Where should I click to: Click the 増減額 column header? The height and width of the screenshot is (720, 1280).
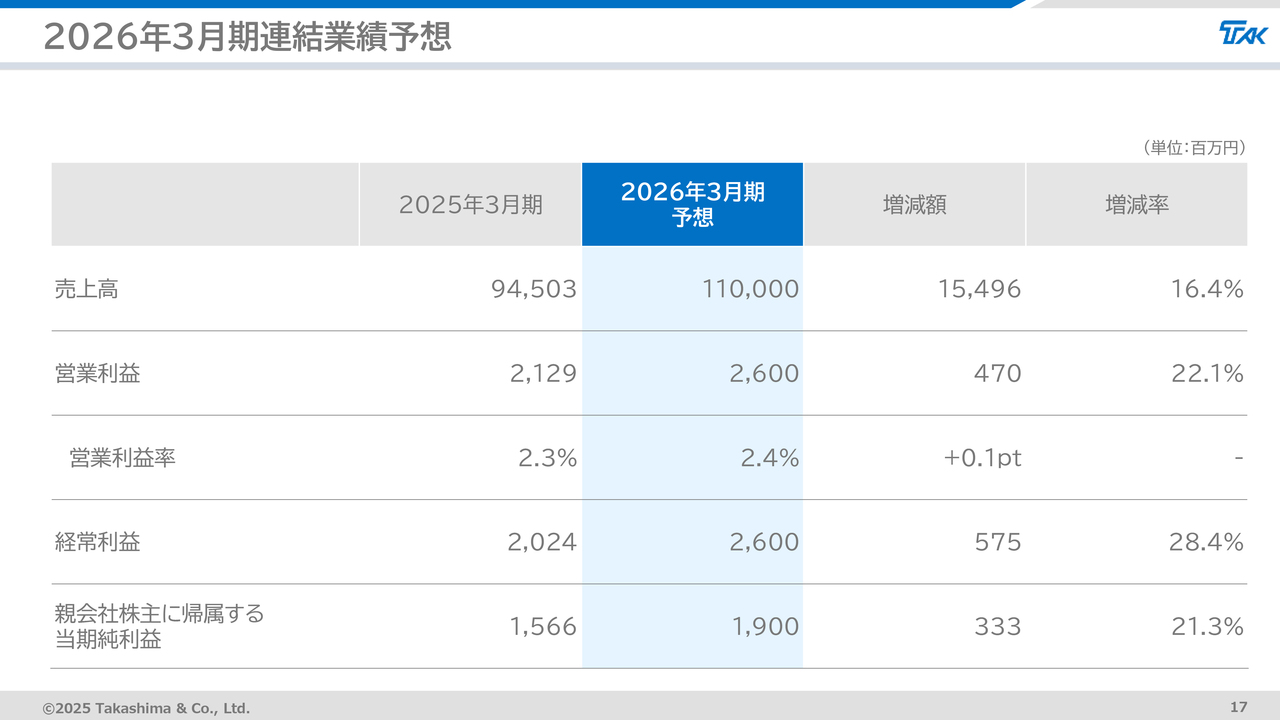pyautogui.click(x=915, y=205)
